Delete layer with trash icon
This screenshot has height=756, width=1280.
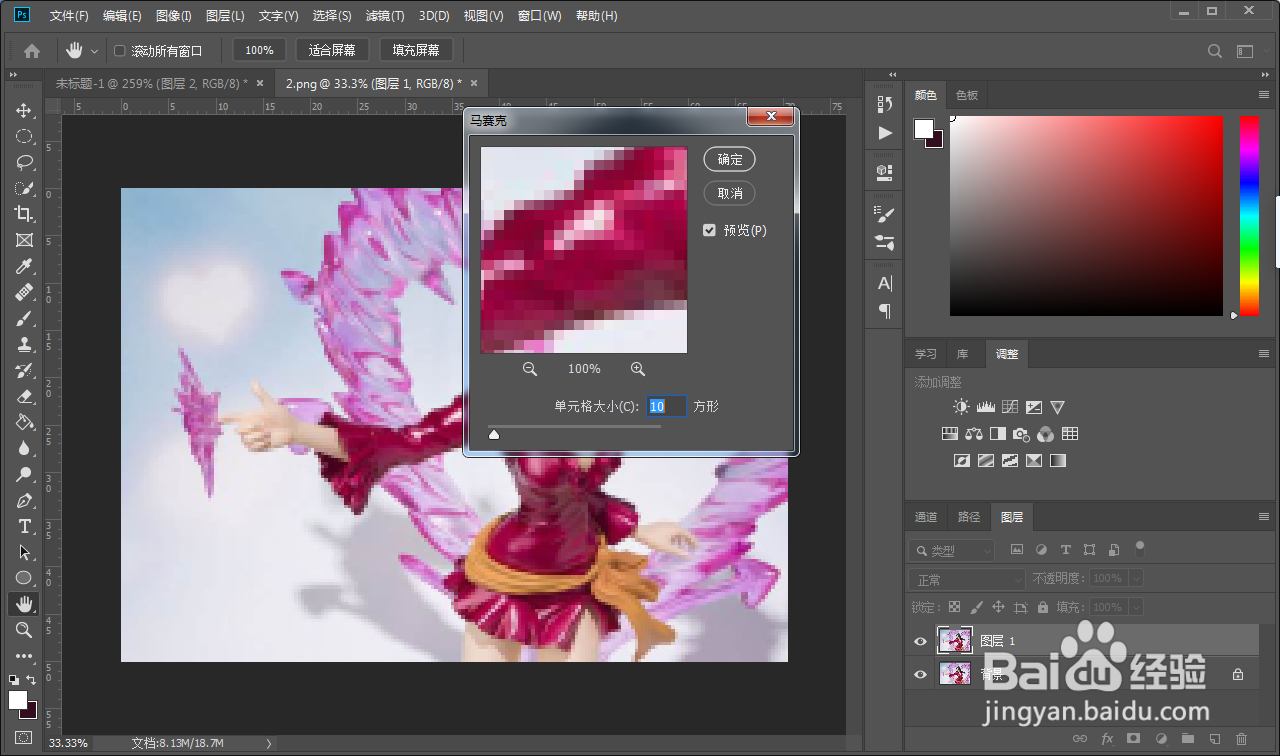tap(1241, 739)
